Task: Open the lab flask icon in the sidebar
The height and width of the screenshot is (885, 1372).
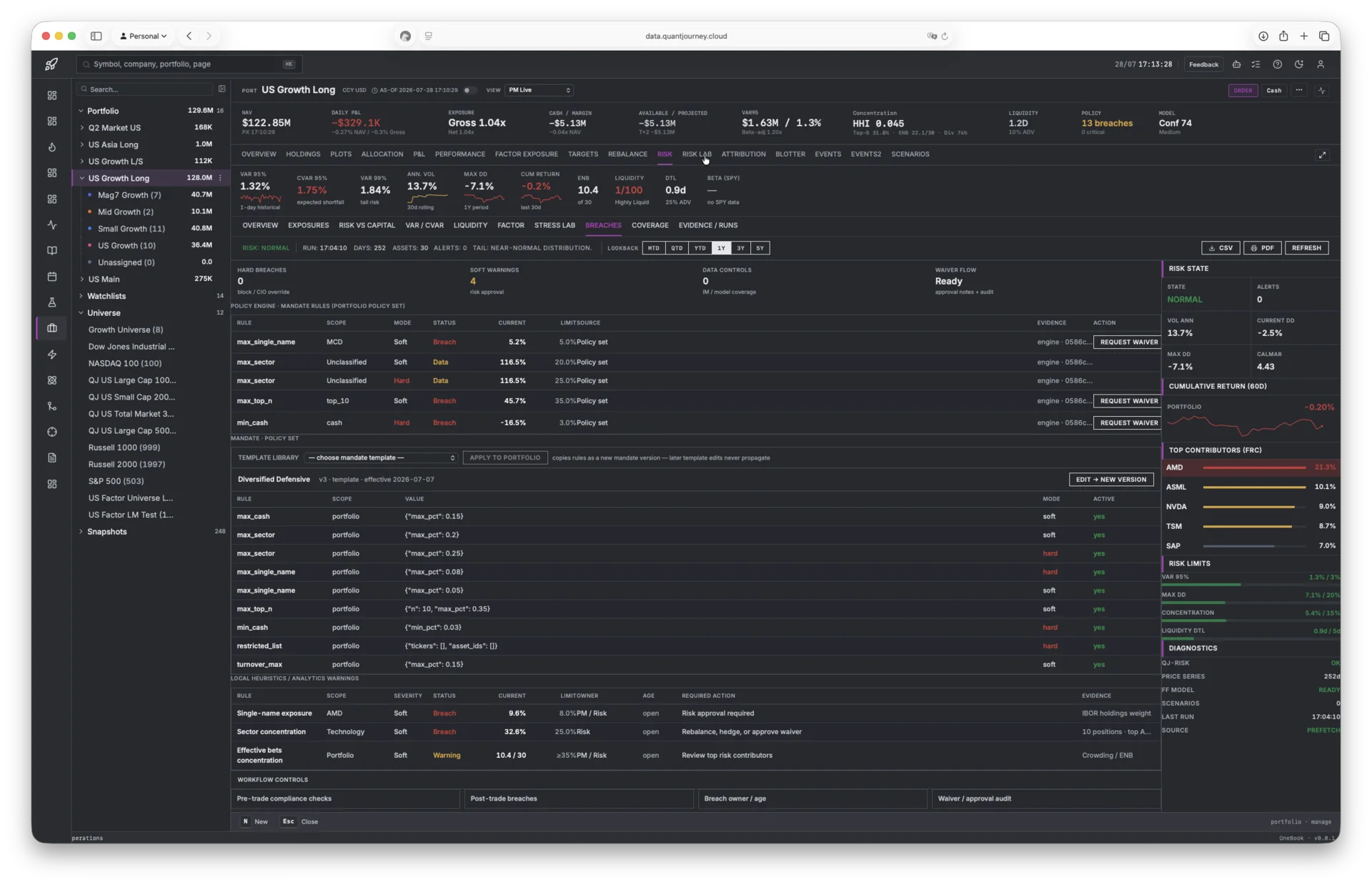Action: 52,302
